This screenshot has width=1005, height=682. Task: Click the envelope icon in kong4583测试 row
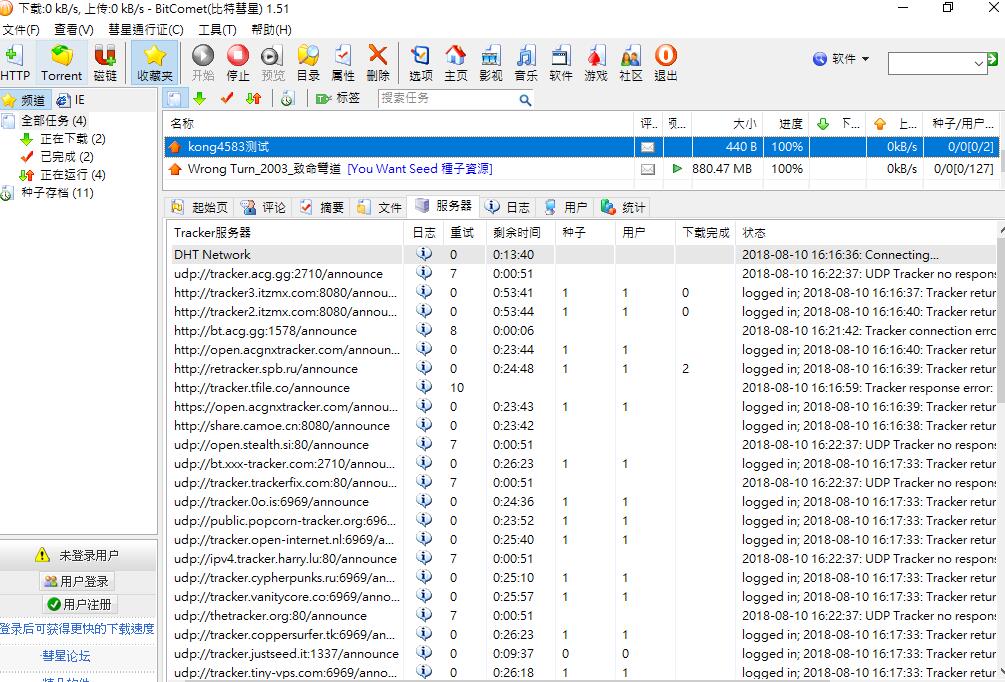click(648, 147)
